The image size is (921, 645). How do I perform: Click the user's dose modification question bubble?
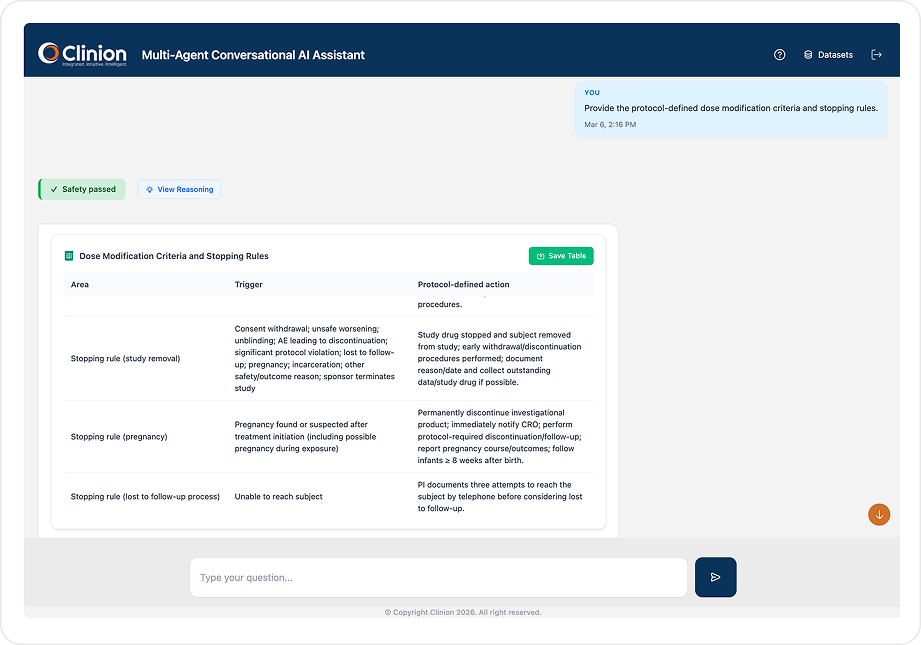pos(730,108)
